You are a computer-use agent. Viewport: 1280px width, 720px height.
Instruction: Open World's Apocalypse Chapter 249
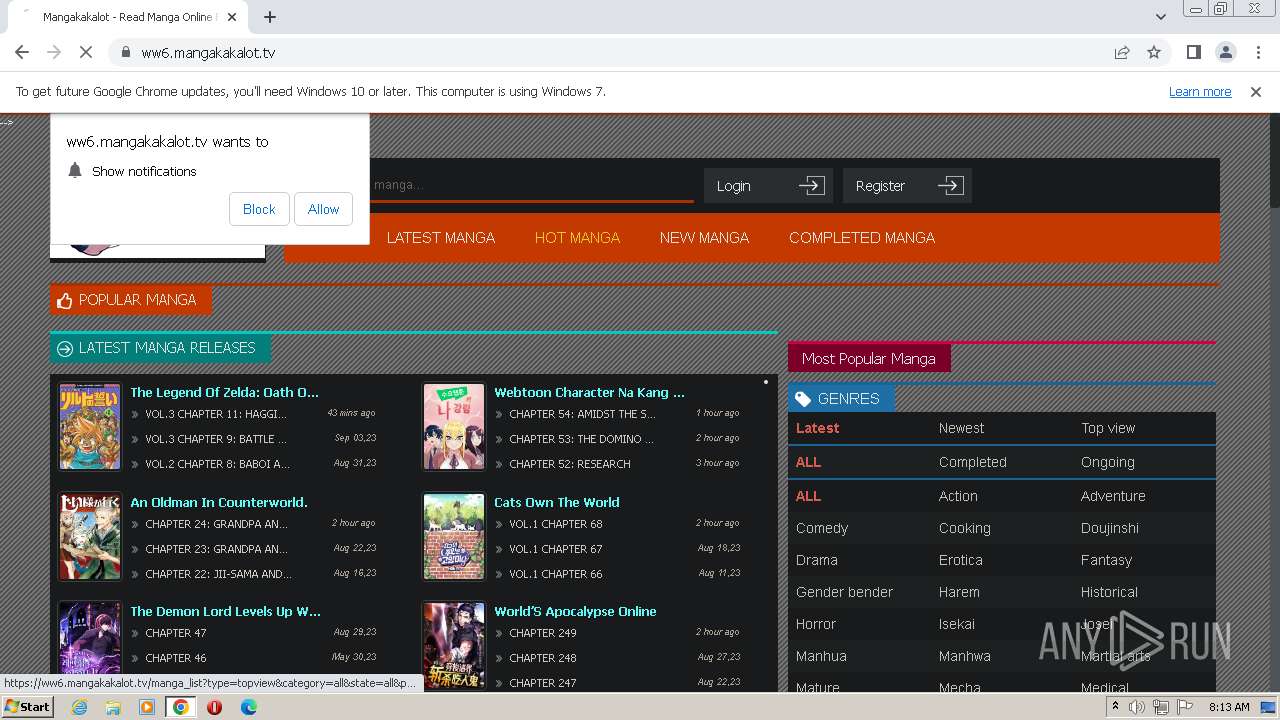click(543, 633)
